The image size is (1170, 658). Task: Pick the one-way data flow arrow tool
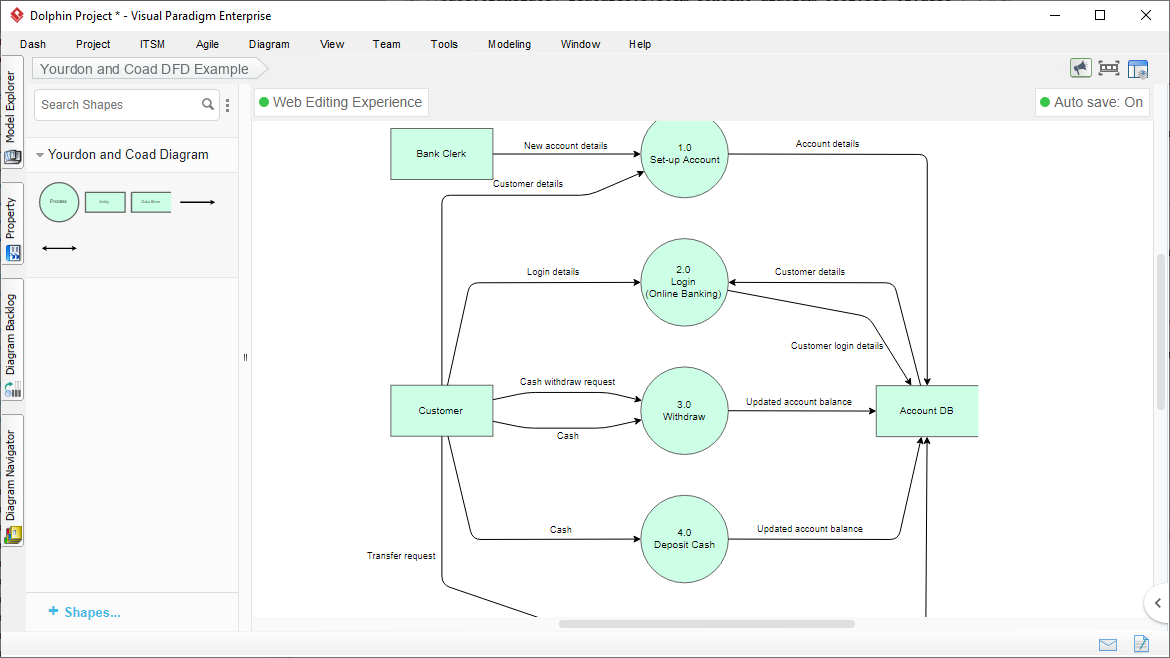click(x=198, y=202)
